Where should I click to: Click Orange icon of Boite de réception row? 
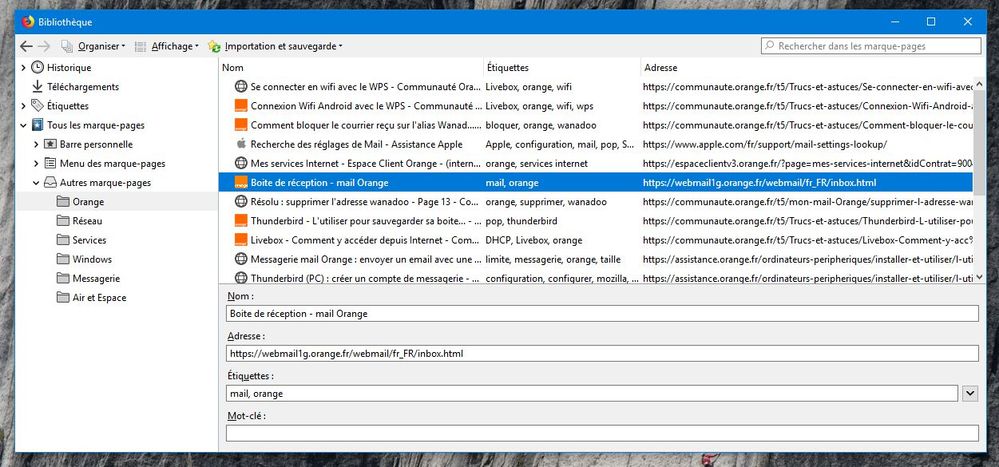pos(241,183)
